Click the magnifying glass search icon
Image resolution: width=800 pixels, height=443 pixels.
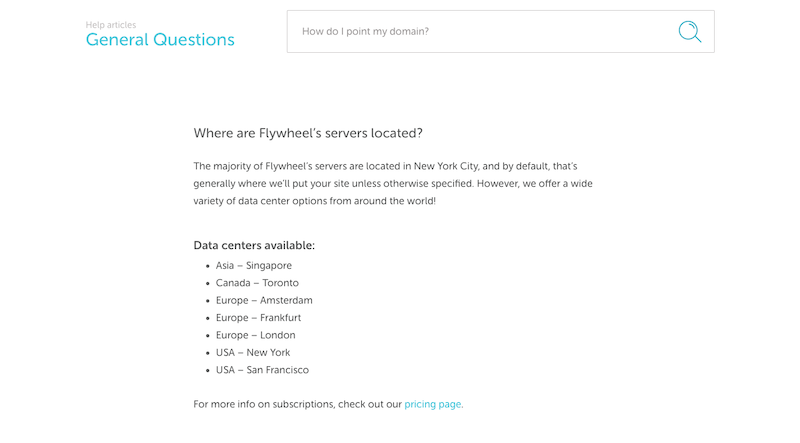(690, 32)
